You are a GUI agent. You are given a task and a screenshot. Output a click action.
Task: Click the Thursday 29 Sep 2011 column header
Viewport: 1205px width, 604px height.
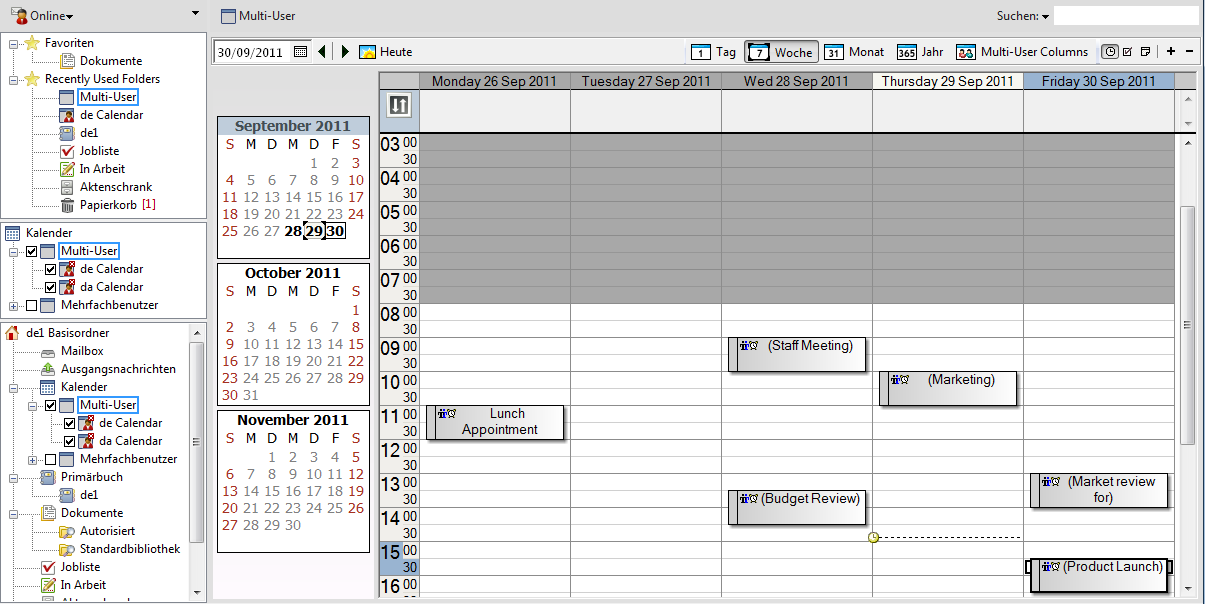948,81
